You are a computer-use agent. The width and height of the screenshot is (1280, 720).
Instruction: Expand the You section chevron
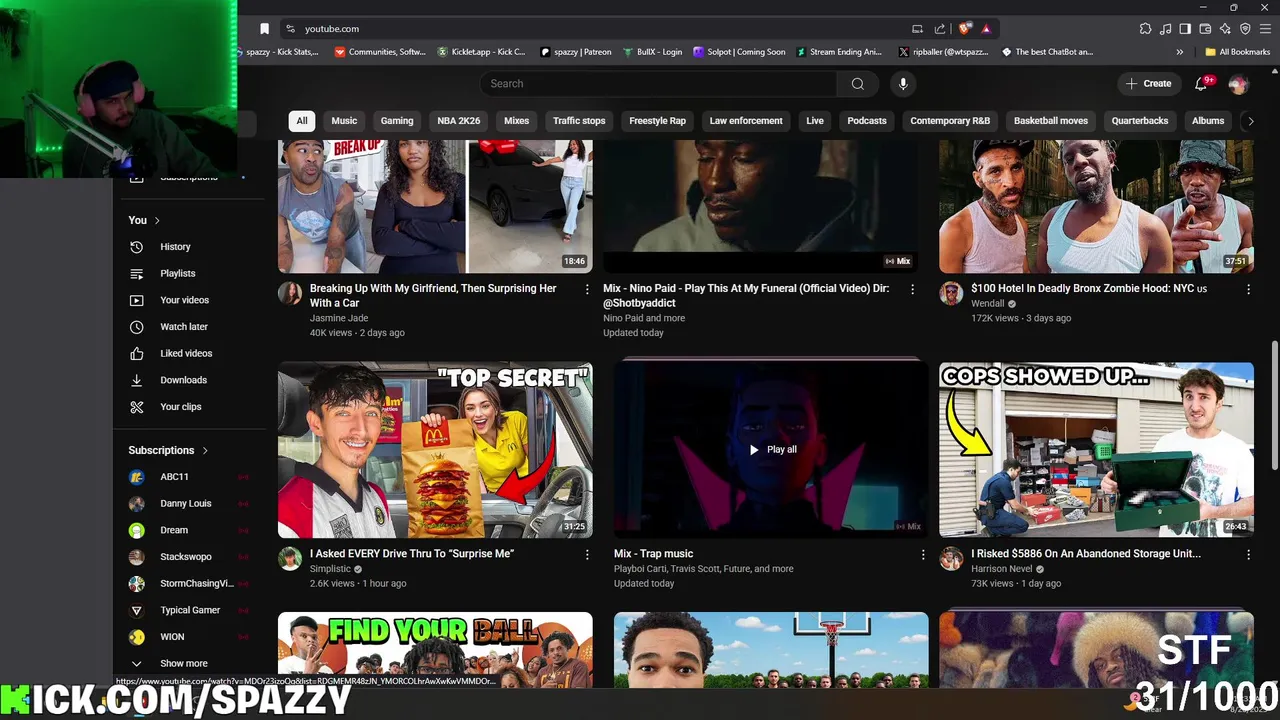click(x=157, y=220)
